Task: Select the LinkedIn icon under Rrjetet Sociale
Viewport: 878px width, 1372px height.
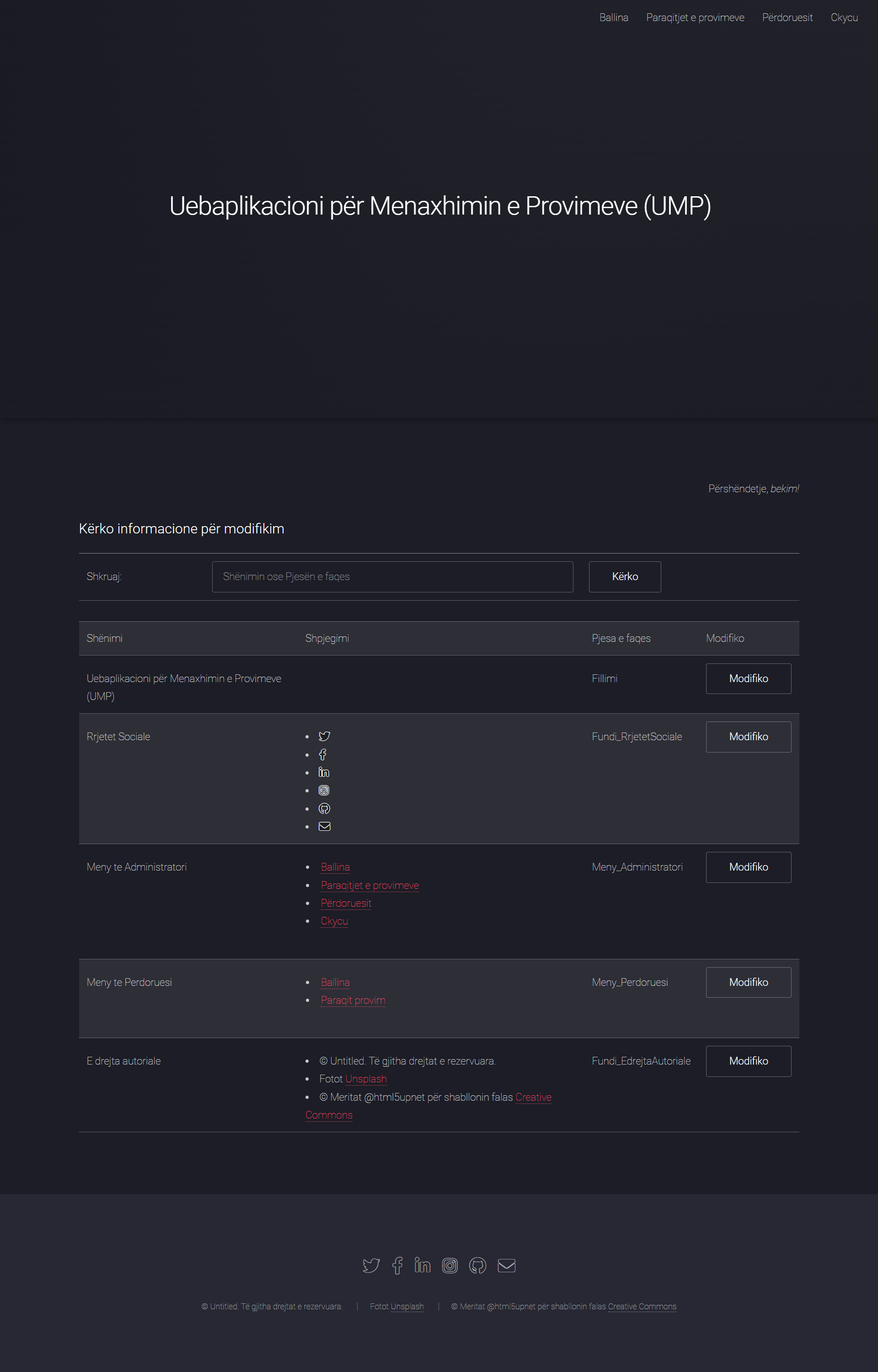Action: click(324, 772)
